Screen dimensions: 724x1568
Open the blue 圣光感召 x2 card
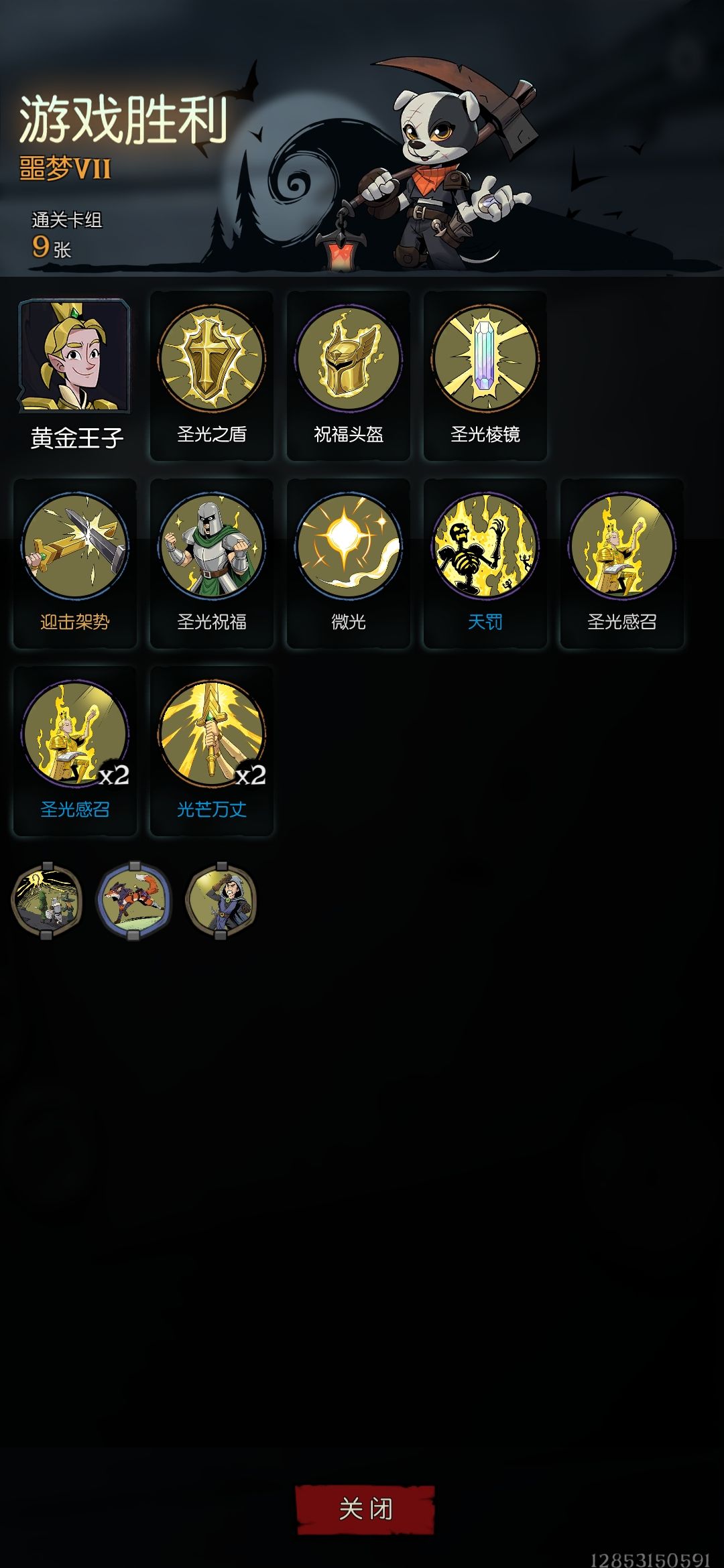[x=75, y=750]
